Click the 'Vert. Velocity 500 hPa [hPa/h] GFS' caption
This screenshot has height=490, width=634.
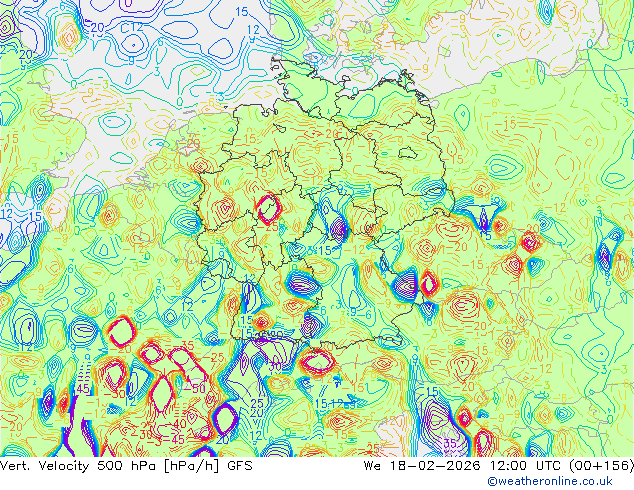click(x=126, y=466)
